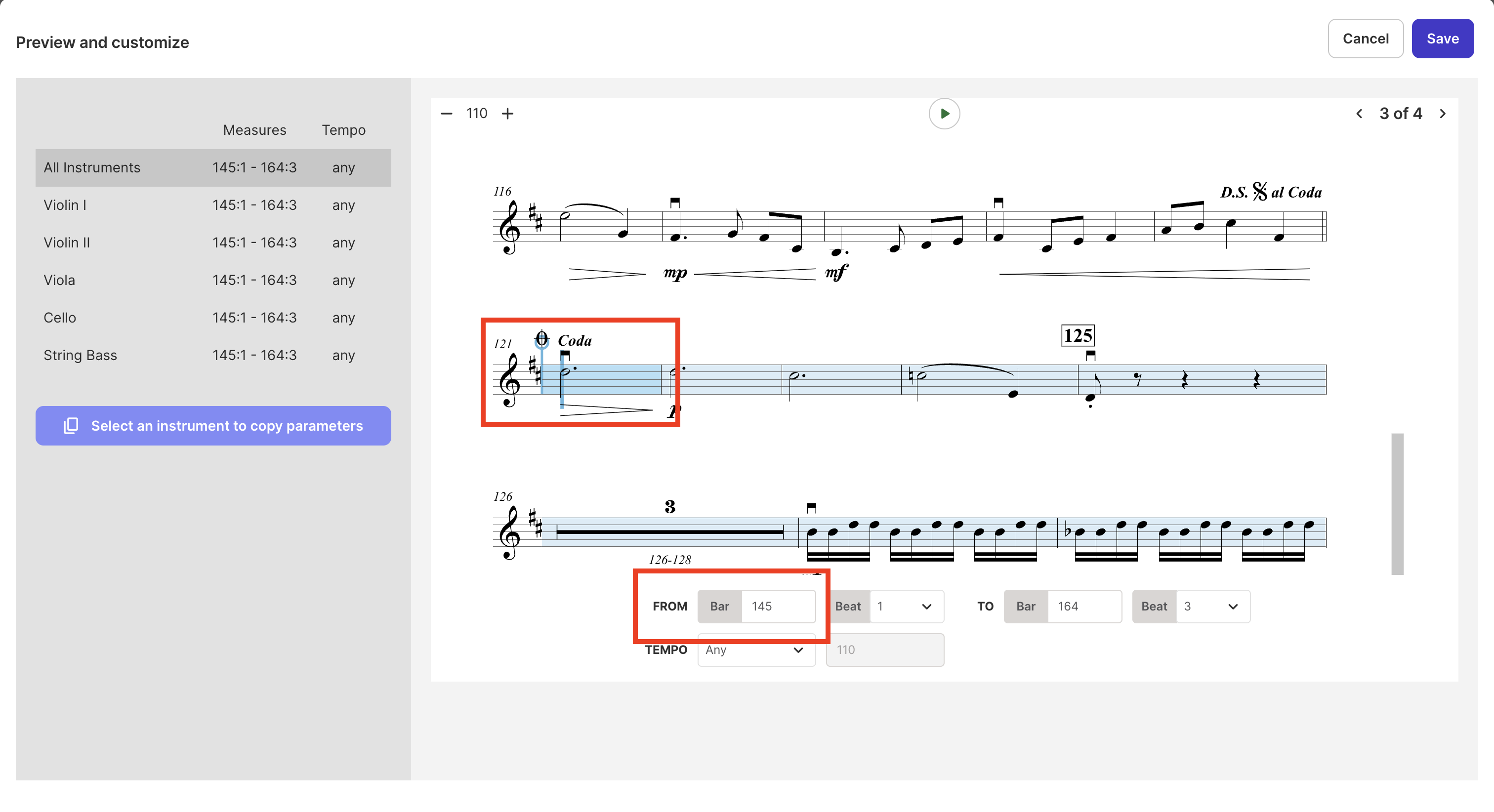Click rehearsal mark 125 in score

[1078, 335]
